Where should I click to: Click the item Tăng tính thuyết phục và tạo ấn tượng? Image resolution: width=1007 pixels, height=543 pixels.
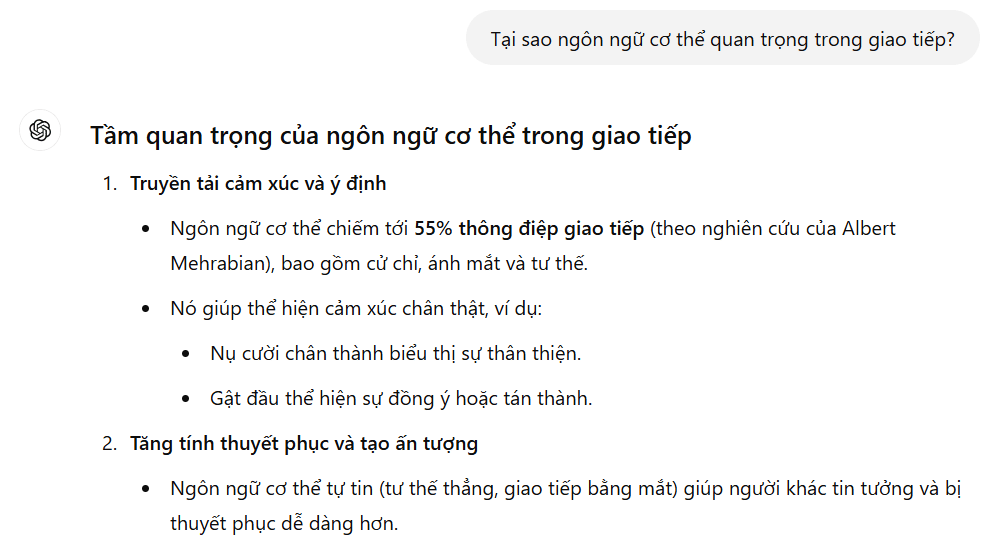pos(304,444)
